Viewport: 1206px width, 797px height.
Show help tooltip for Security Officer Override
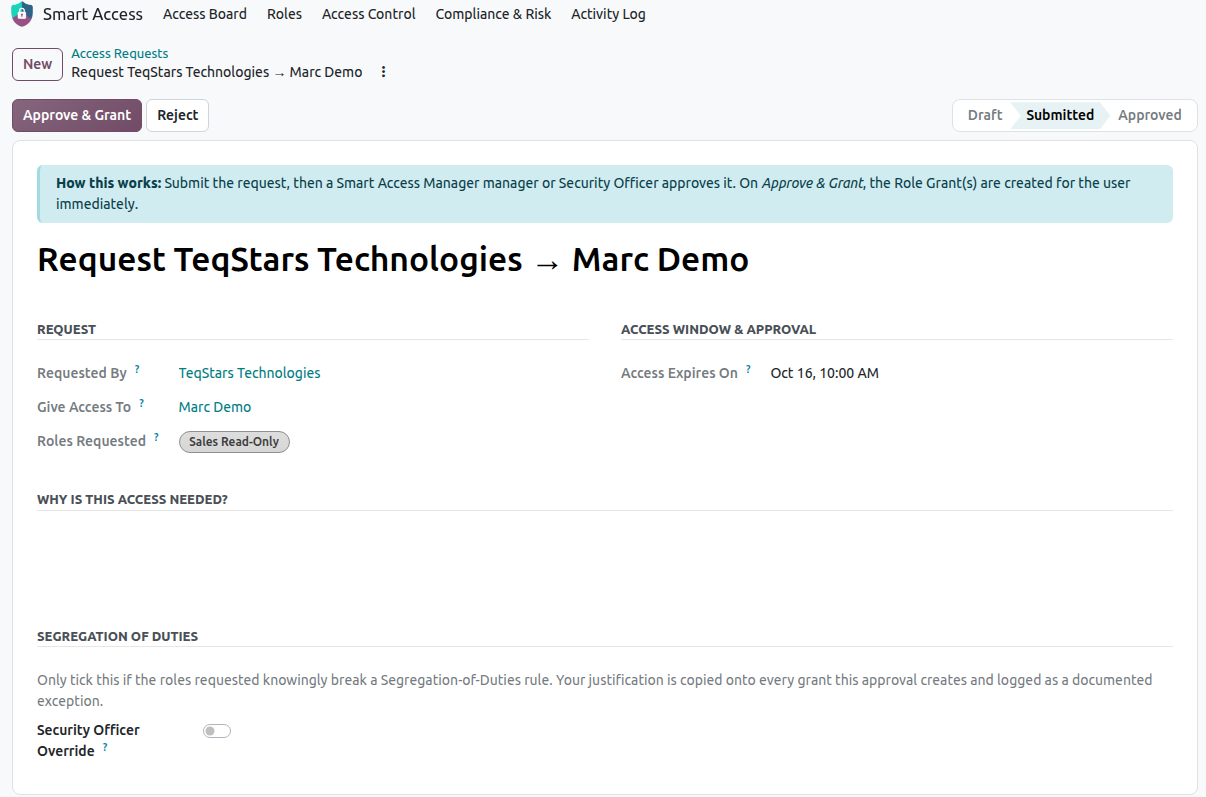point(105,747)
